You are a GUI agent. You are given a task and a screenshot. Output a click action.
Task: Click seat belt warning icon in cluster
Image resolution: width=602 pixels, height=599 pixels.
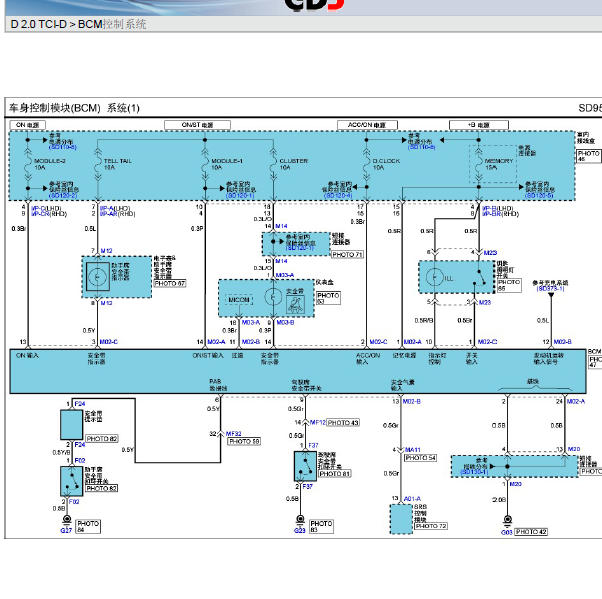tap(295, 304)
